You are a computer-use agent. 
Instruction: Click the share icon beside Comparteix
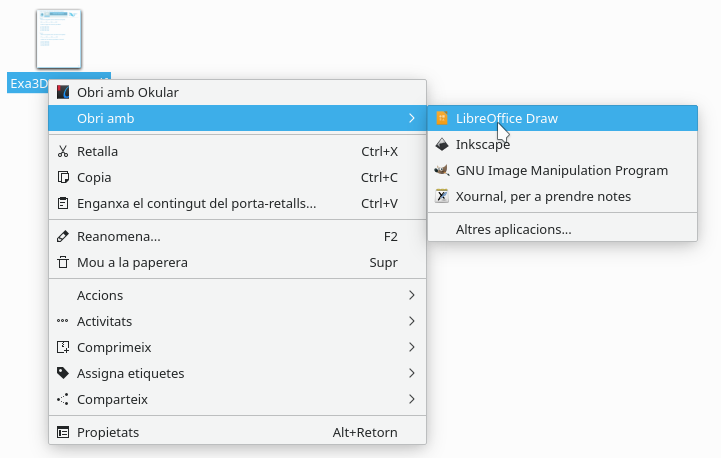pyautogui.click(x=63, y=399)
